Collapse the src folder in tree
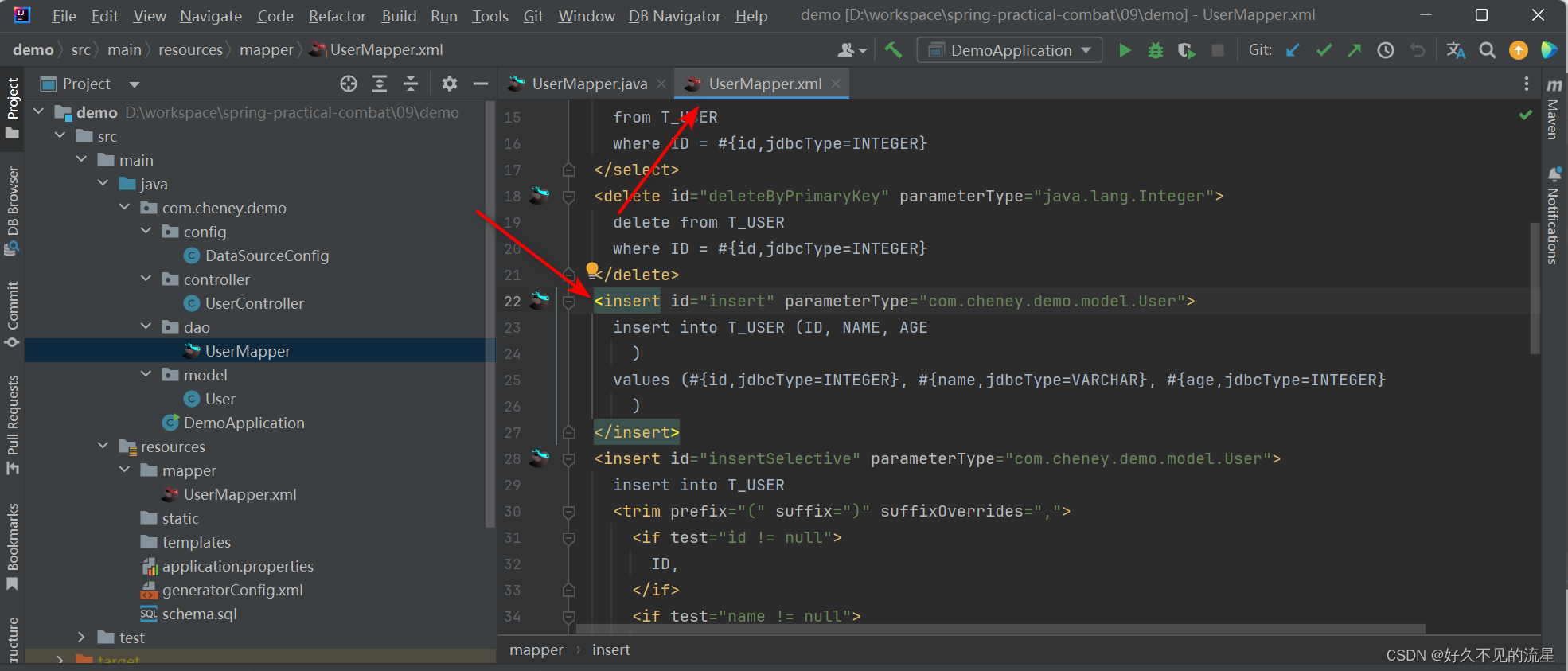Image resolution: width=1568 pixels, height=671 pixels. [x=60, y=136]
